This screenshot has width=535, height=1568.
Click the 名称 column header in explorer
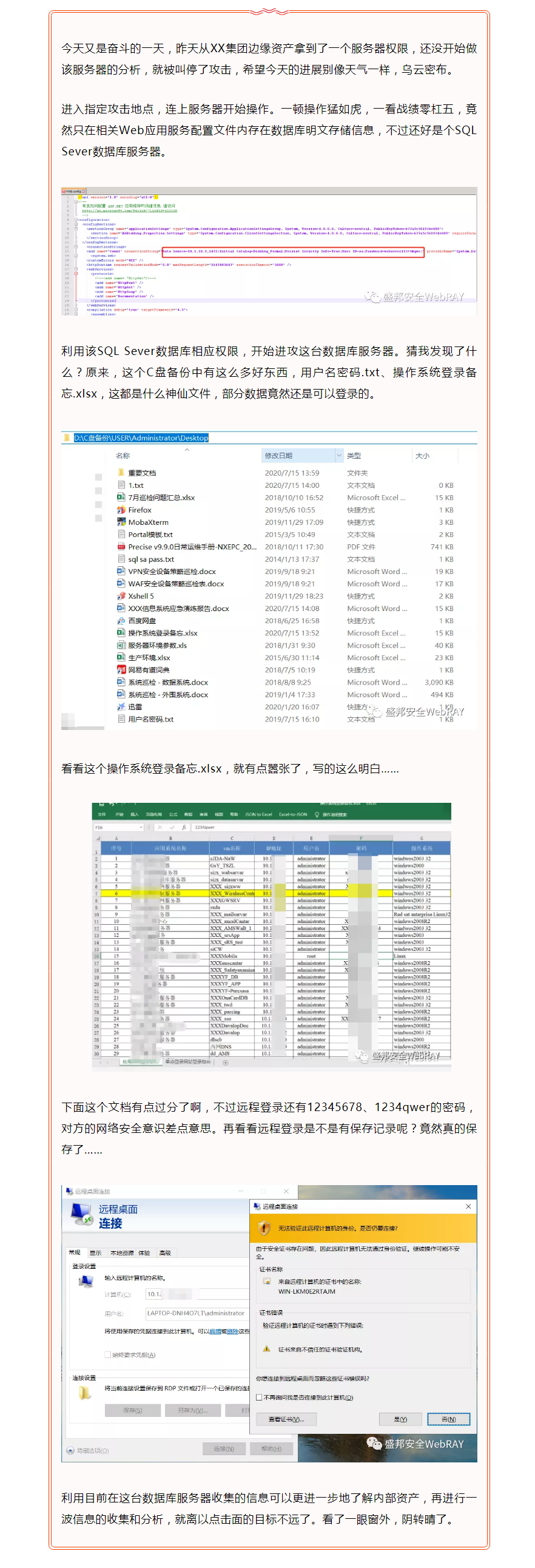123,455
